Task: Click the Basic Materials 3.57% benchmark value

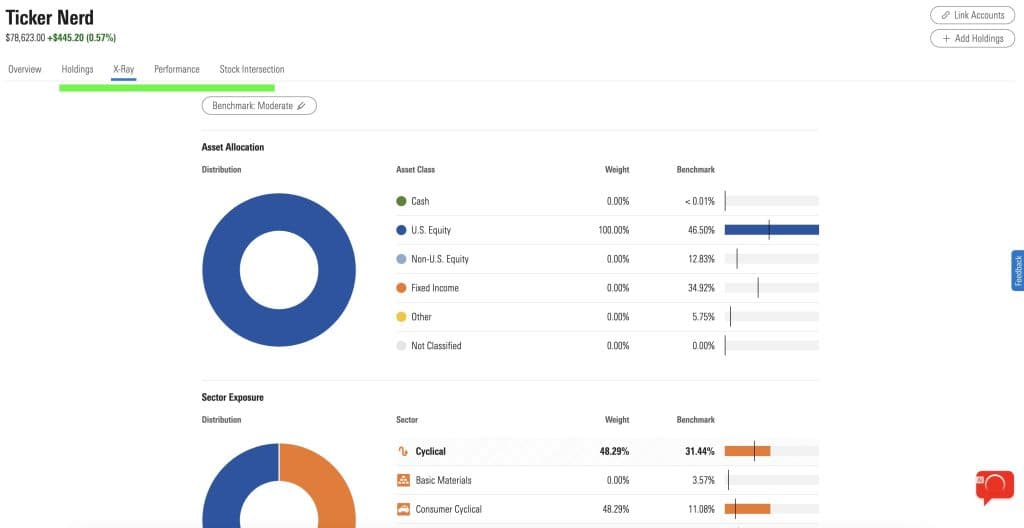Action: point(703,480)
